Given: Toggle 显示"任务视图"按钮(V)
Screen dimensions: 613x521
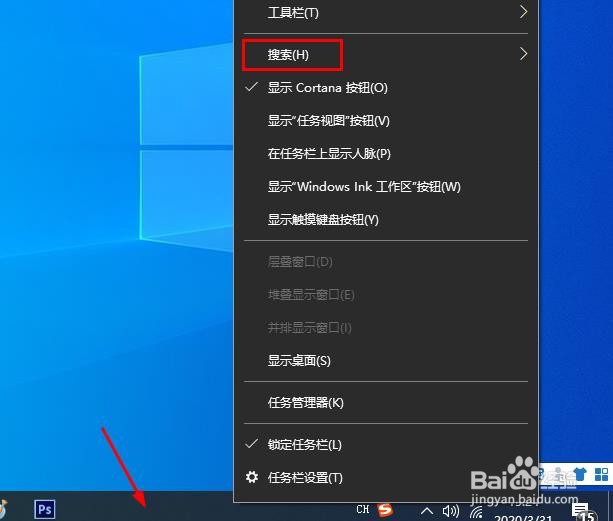Looking at the screenshot, I should (x=385, y=121).
